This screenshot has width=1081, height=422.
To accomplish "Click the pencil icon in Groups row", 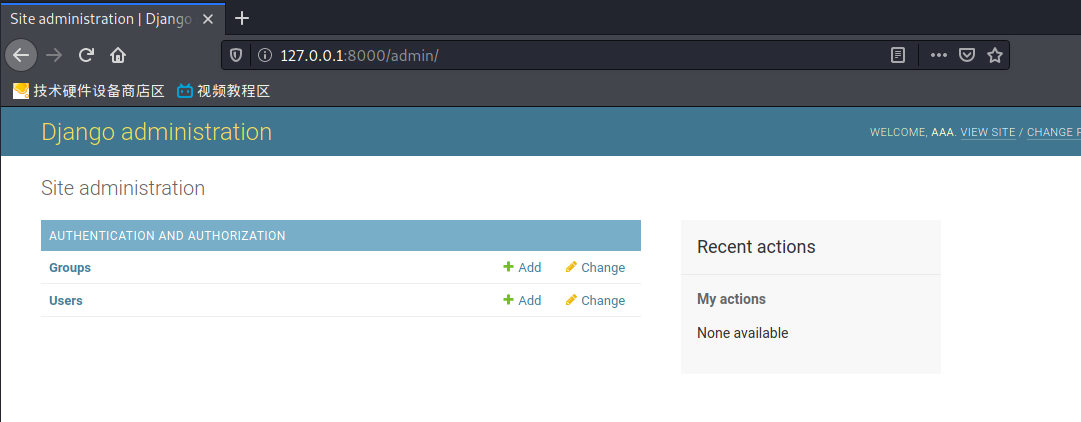I will coord(571,267).
